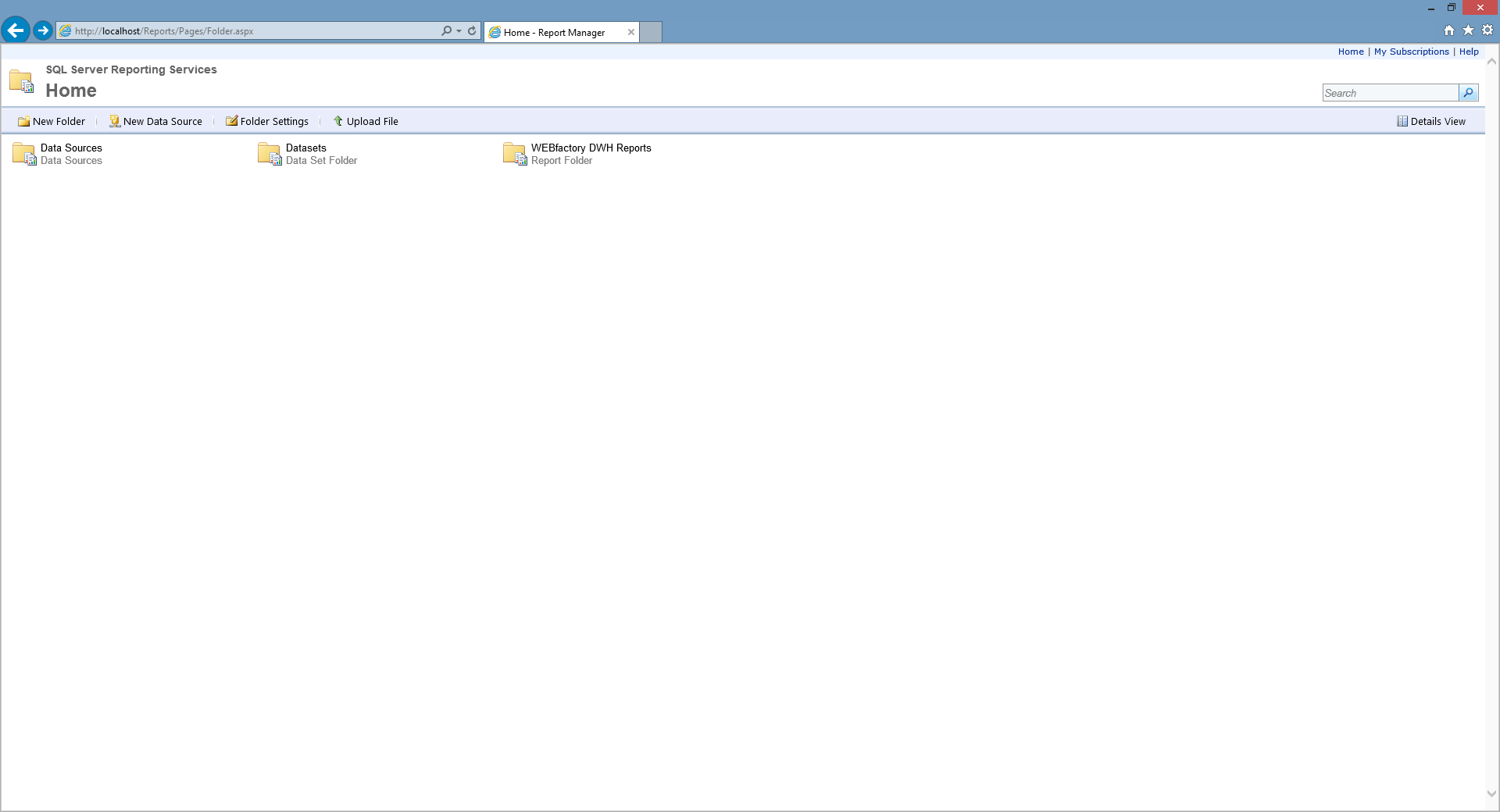The width and height of the screenshot is (1500, 812).
Task: Open the WEBfactory DWH Reports folder icon
Action: [x=514, y=154]
